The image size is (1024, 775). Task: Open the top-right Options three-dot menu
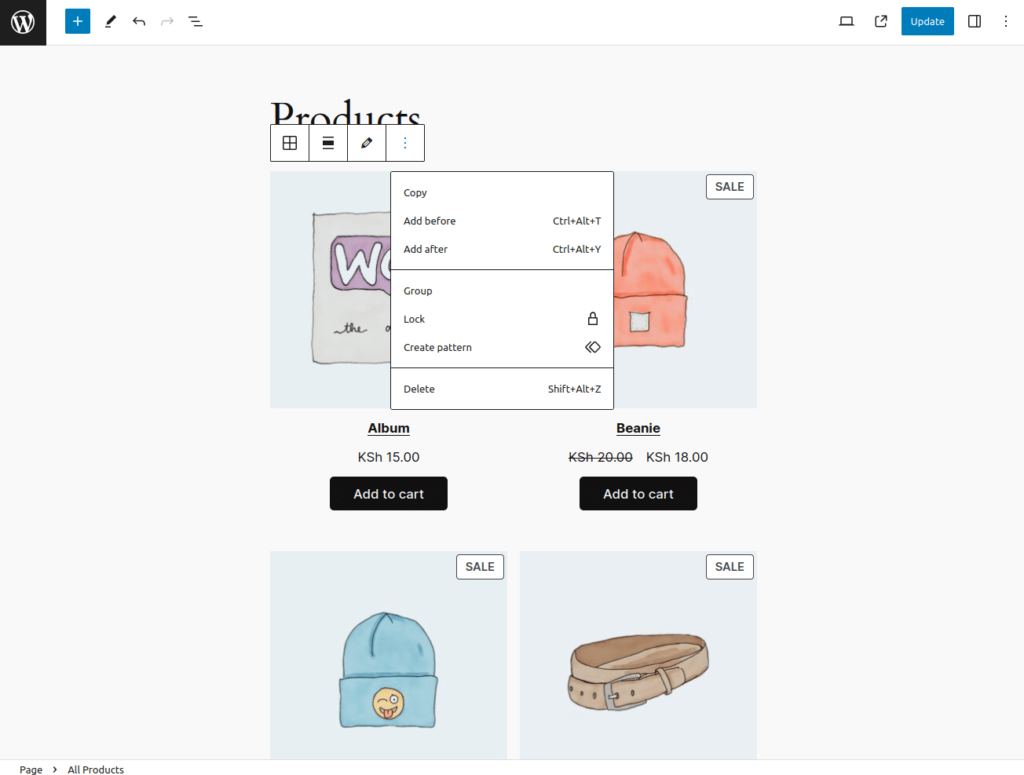point(1006,22)
